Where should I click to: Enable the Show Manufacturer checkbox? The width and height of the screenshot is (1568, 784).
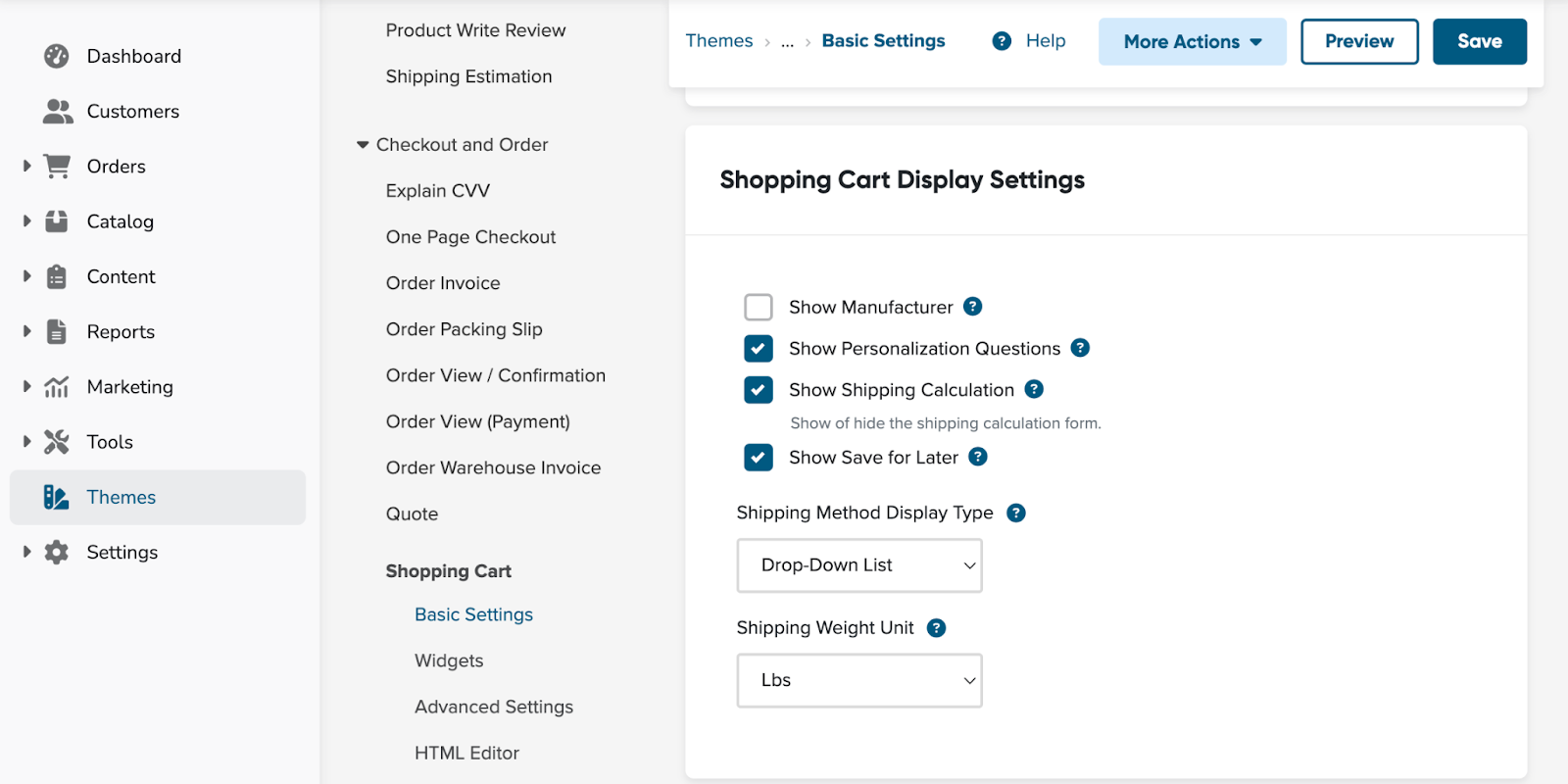pos(759,308)
